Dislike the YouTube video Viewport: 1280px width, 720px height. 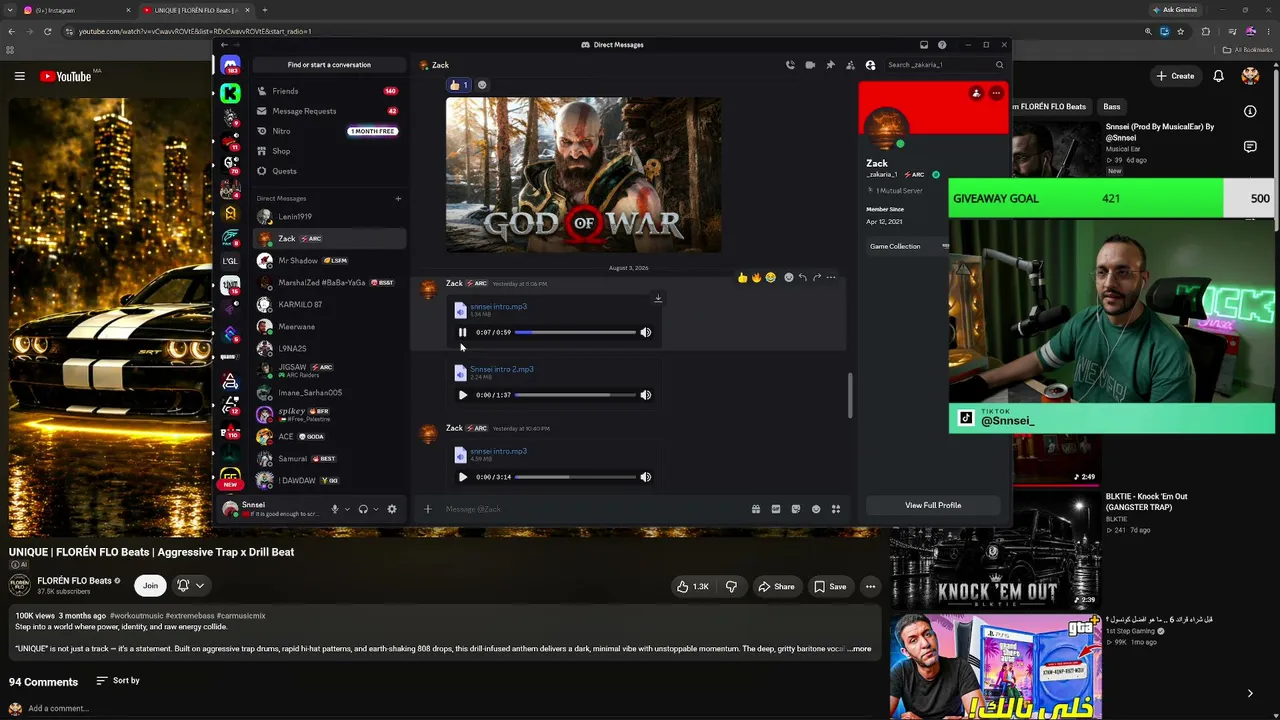731,586
